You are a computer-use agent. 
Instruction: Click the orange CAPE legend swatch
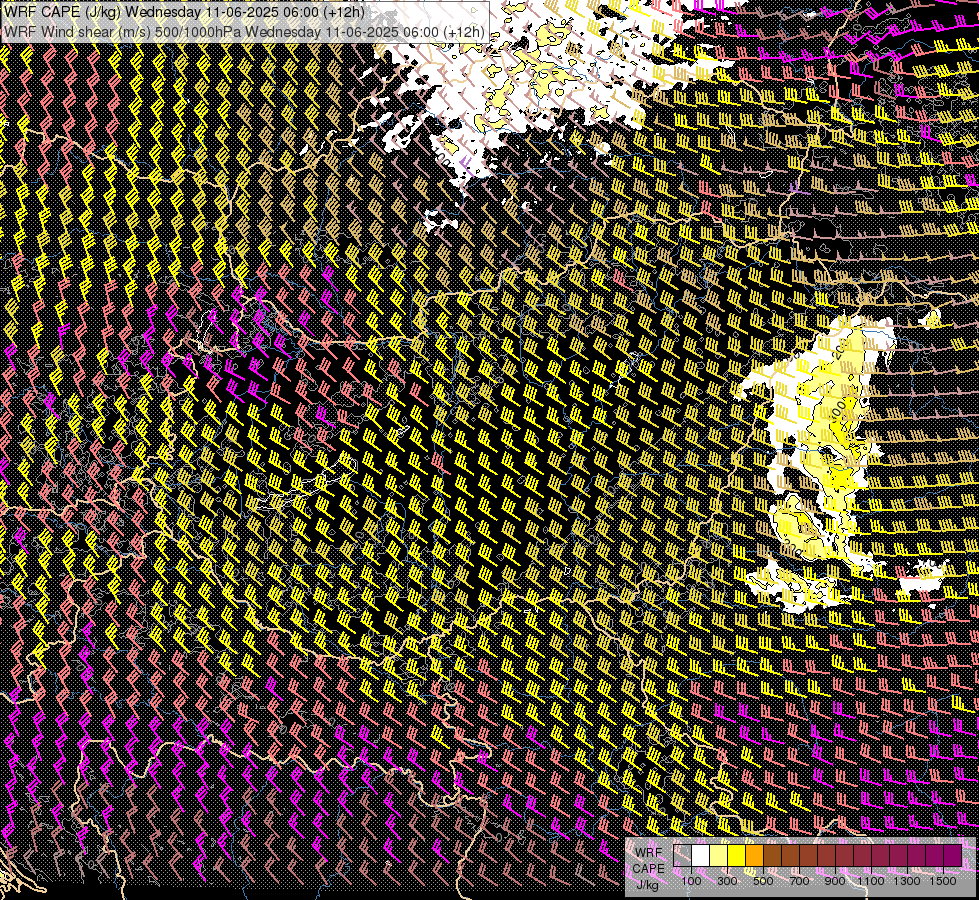coord(754,856)
